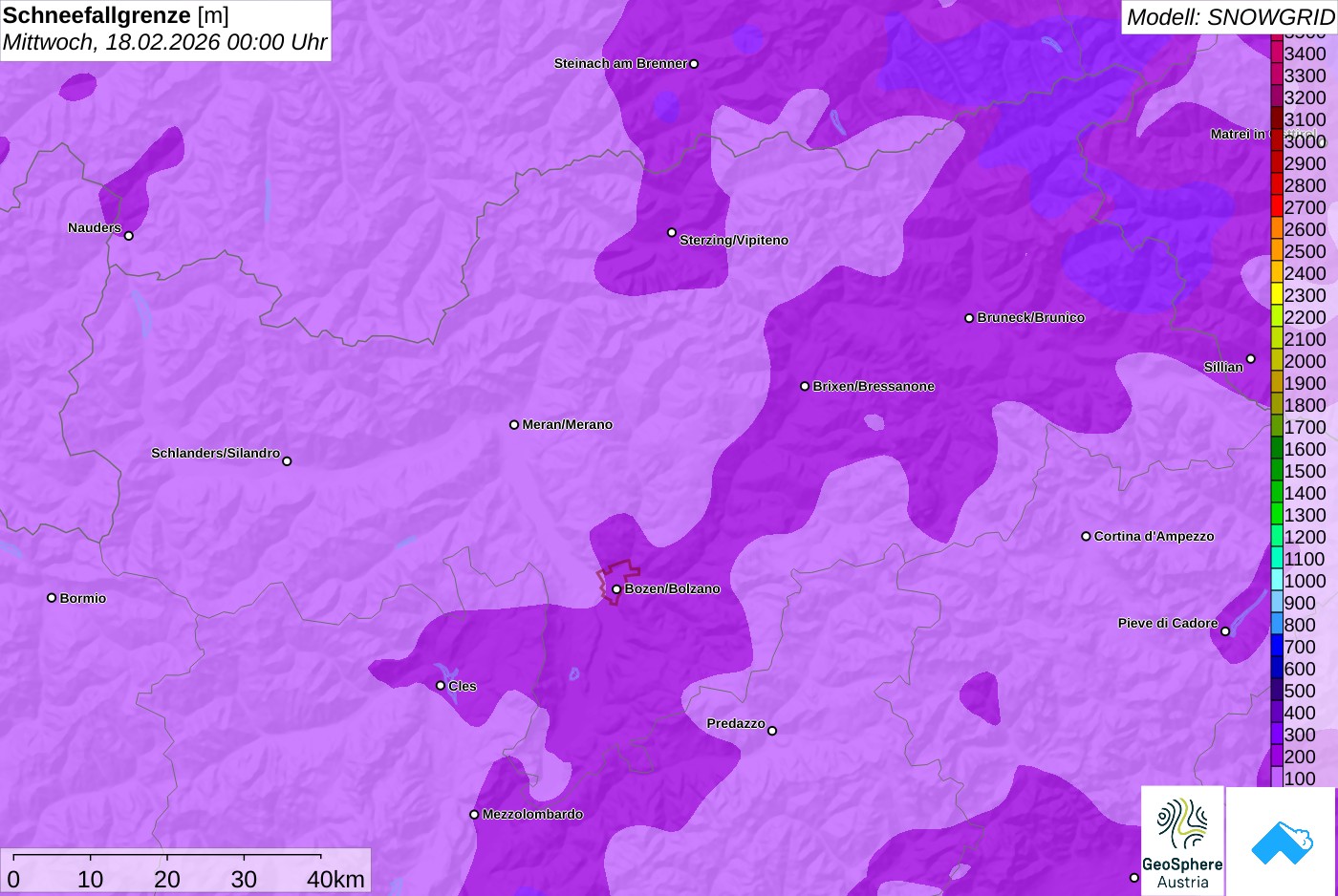
Task: Click the 40km scale bar label
Action: (x=335, y=879)
